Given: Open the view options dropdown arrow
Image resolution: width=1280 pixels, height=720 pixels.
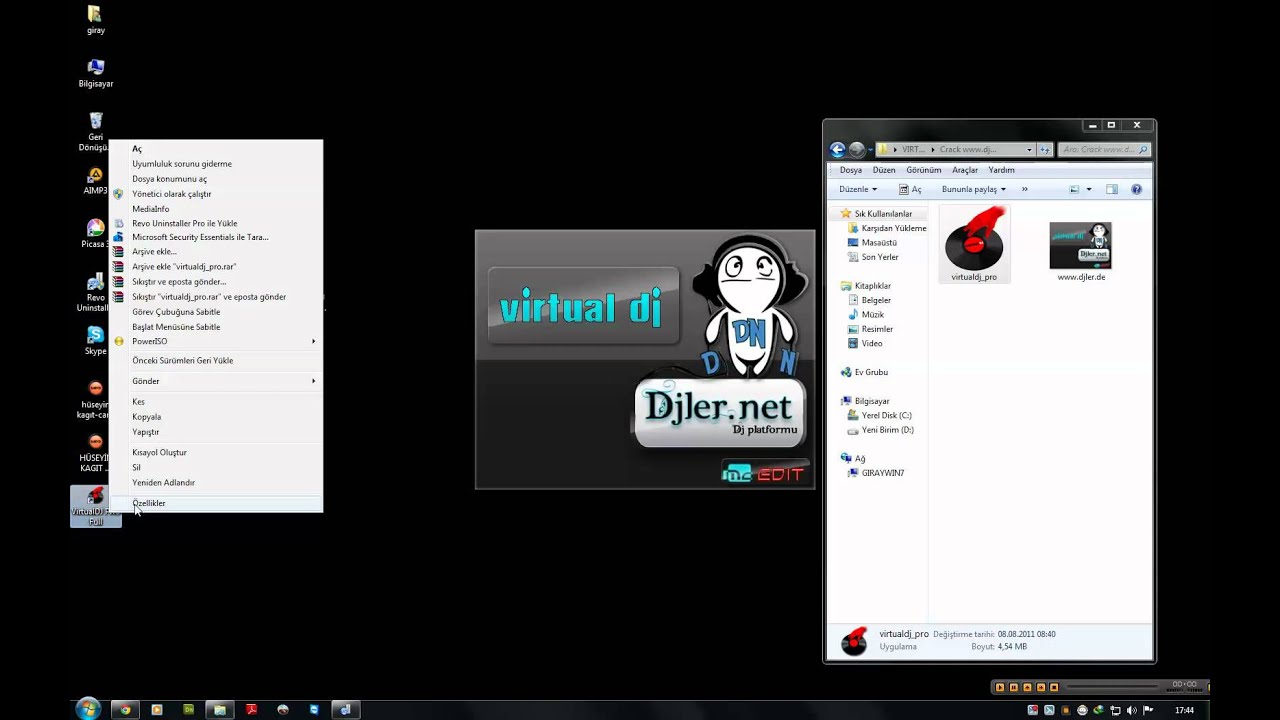Looking at the screenshot, I should 1090,189.
